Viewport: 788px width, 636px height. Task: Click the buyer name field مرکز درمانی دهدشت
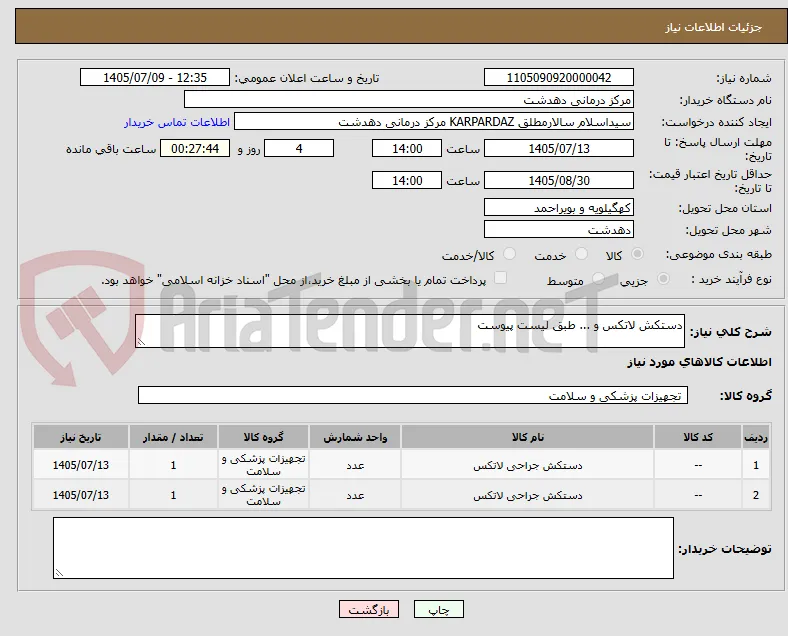(409, 99)
